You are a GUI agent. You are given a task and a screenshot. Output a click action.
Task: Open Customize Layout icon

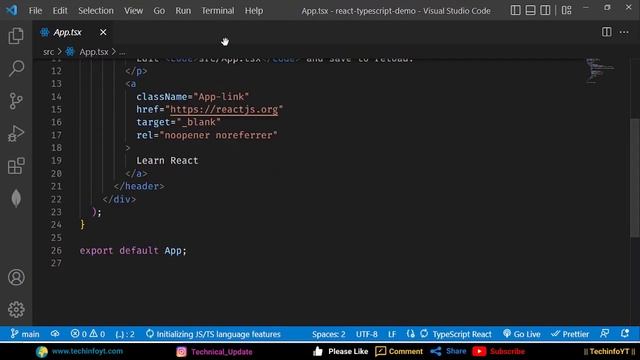pos(567,10)
